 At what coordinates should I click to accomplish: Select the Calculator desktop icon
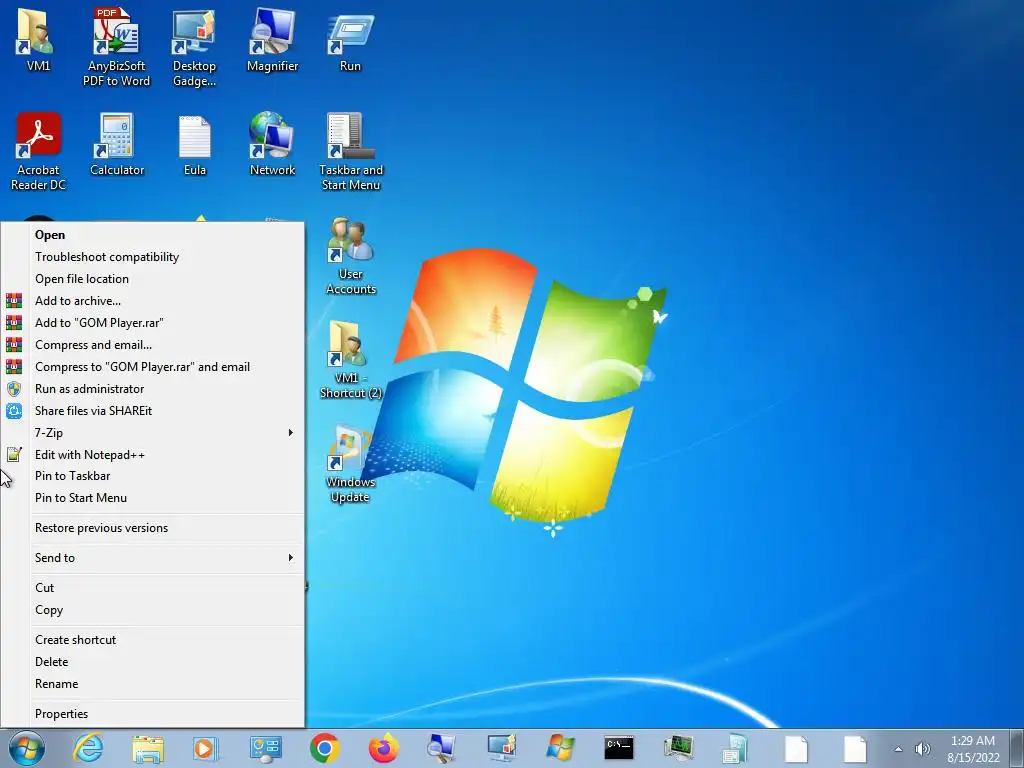pos(116,144)
